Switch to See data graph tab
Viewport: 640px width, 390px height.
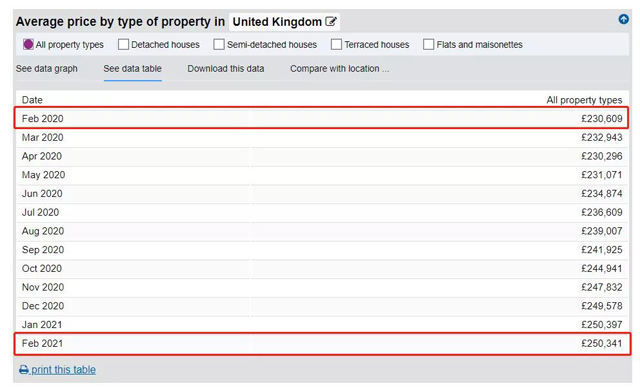(x=47, y=69)
